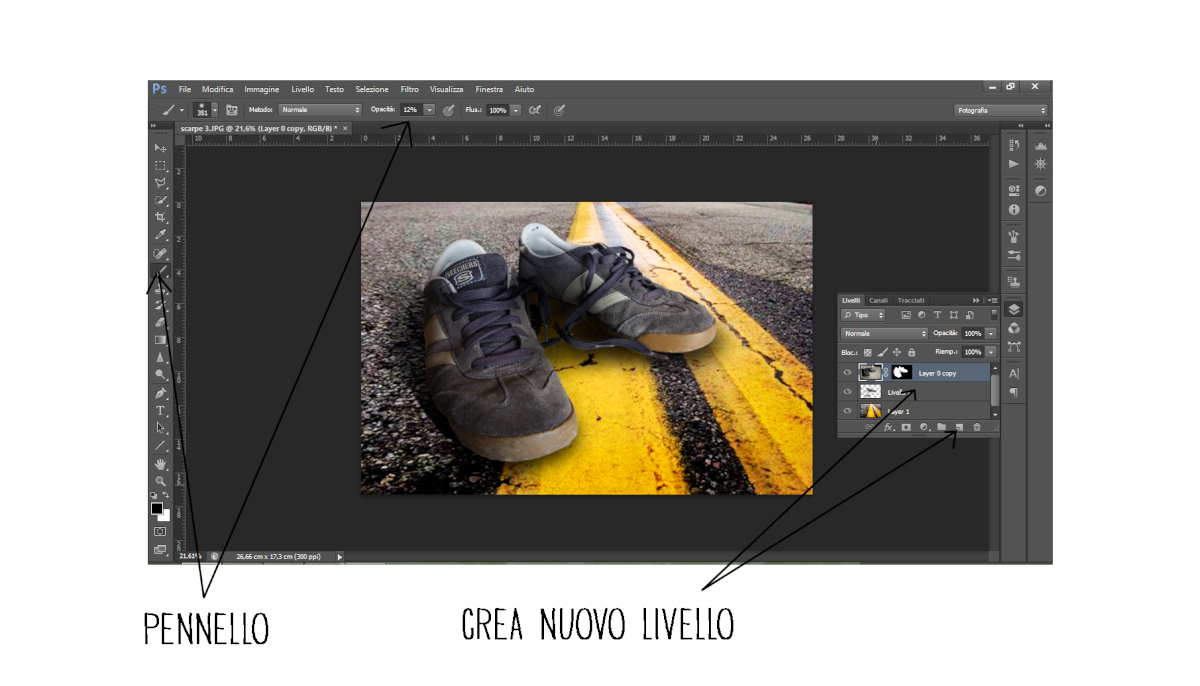Open the brush Opacità slider arrow
Image resolution: width=1200 pixels, height=686 pixels.
430,110
